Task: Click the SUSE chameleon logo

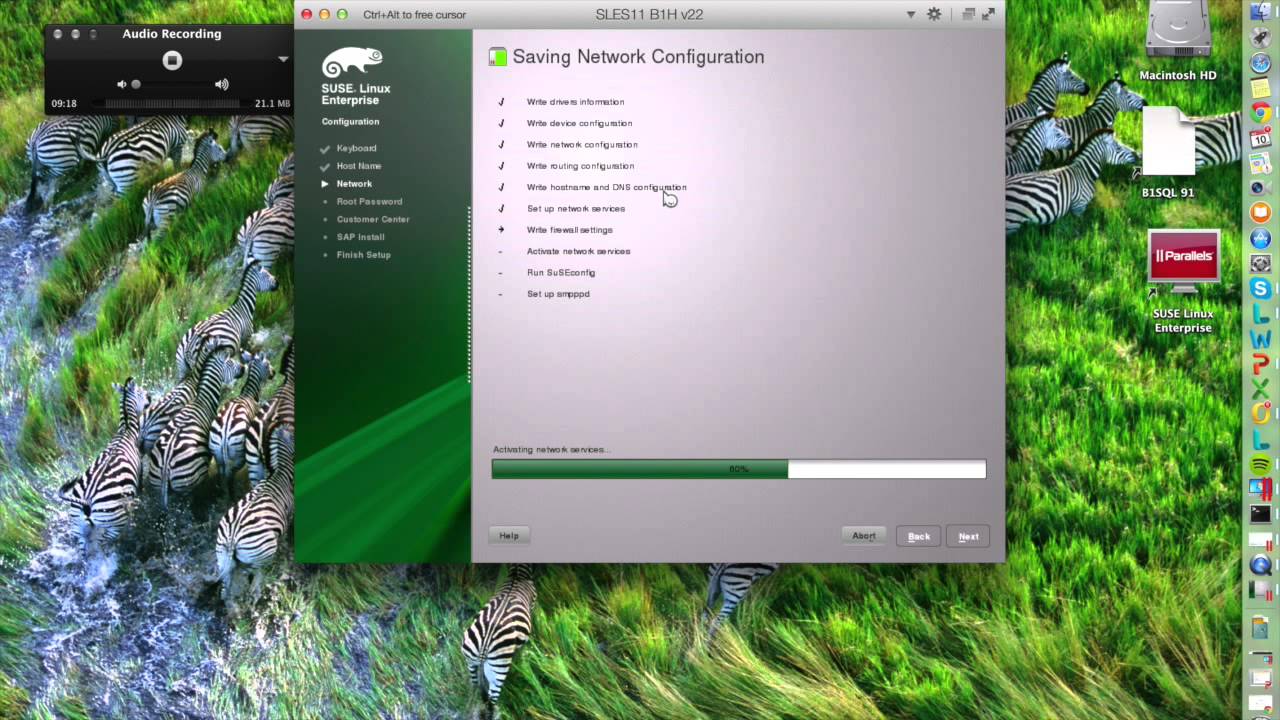Action: point(352,62)
